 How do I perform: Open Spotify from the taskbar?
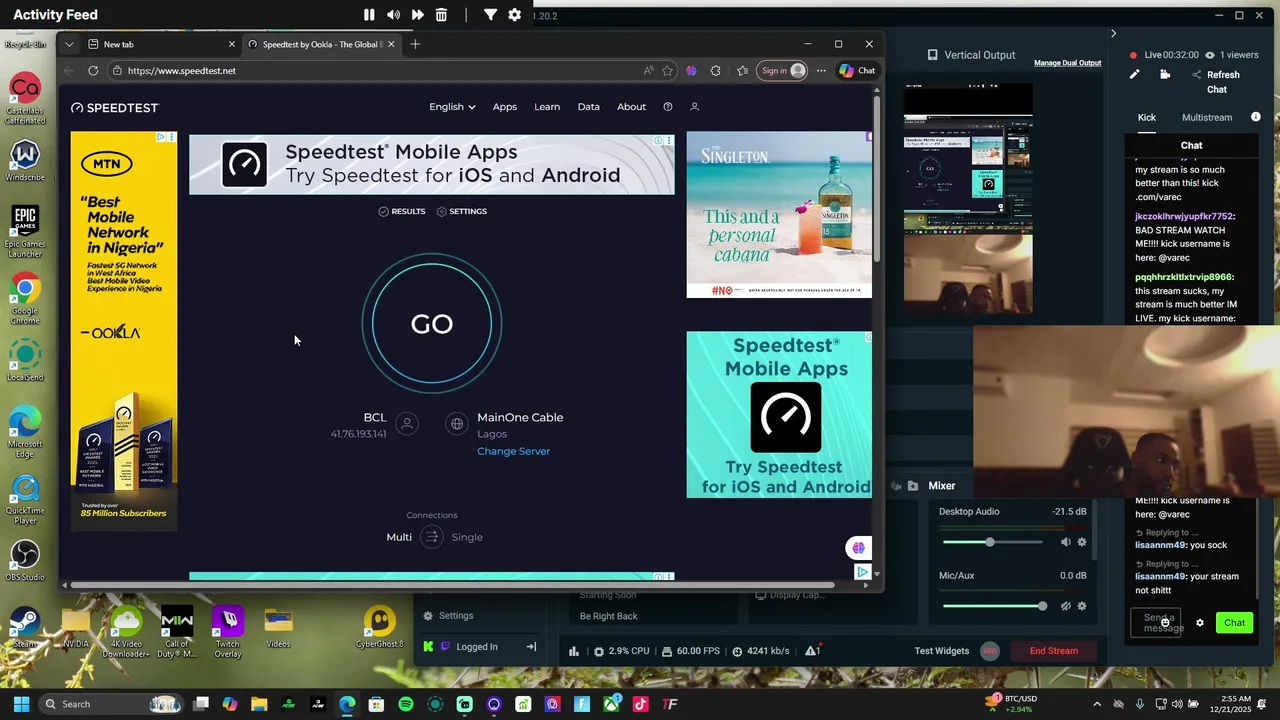point(406,704)
